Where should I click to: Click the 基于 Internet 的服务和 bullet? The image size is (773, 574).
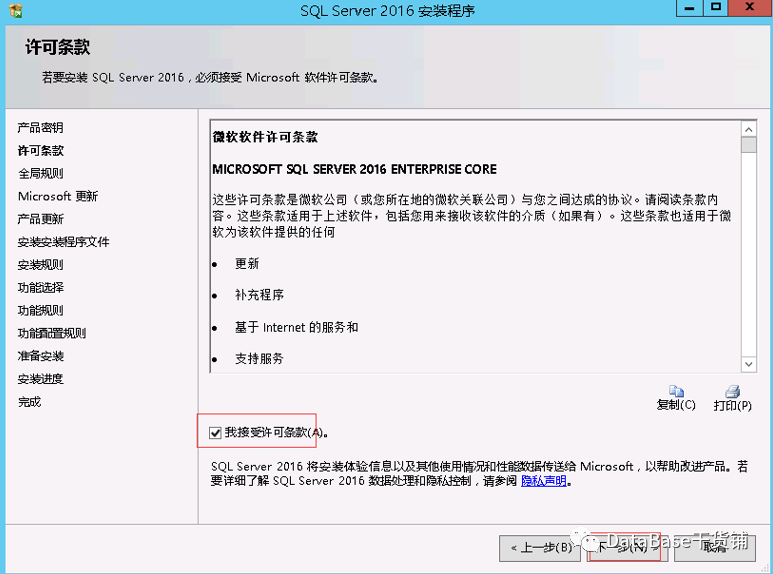click(x=296, y=327)
